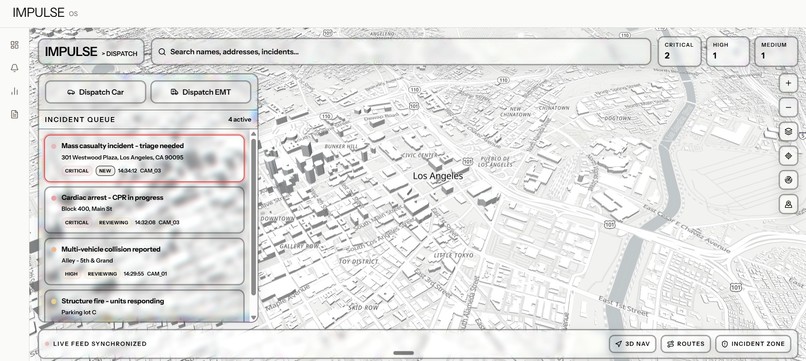The width and height of the screenshot is (806, 361).
Task: Click Dispatch EMT button
Action: point(200,92)
